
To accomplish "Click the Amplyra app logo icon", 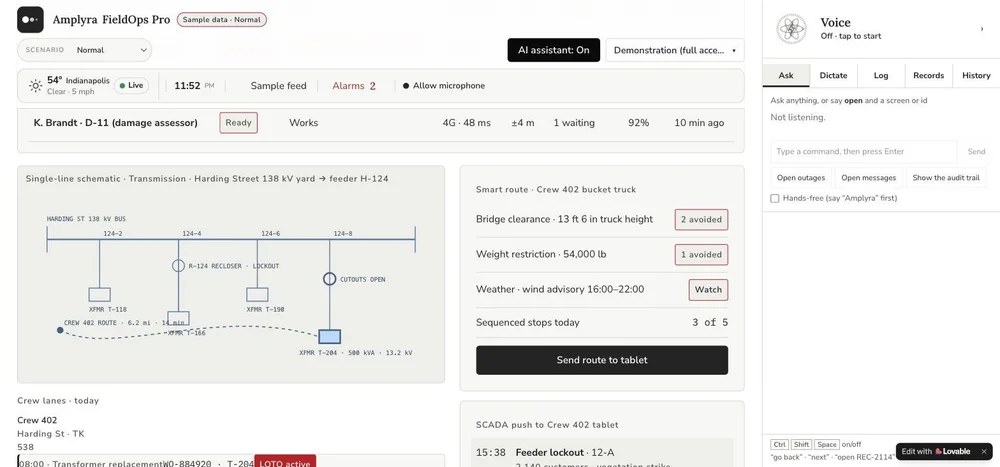I will [x=30, y=20].
